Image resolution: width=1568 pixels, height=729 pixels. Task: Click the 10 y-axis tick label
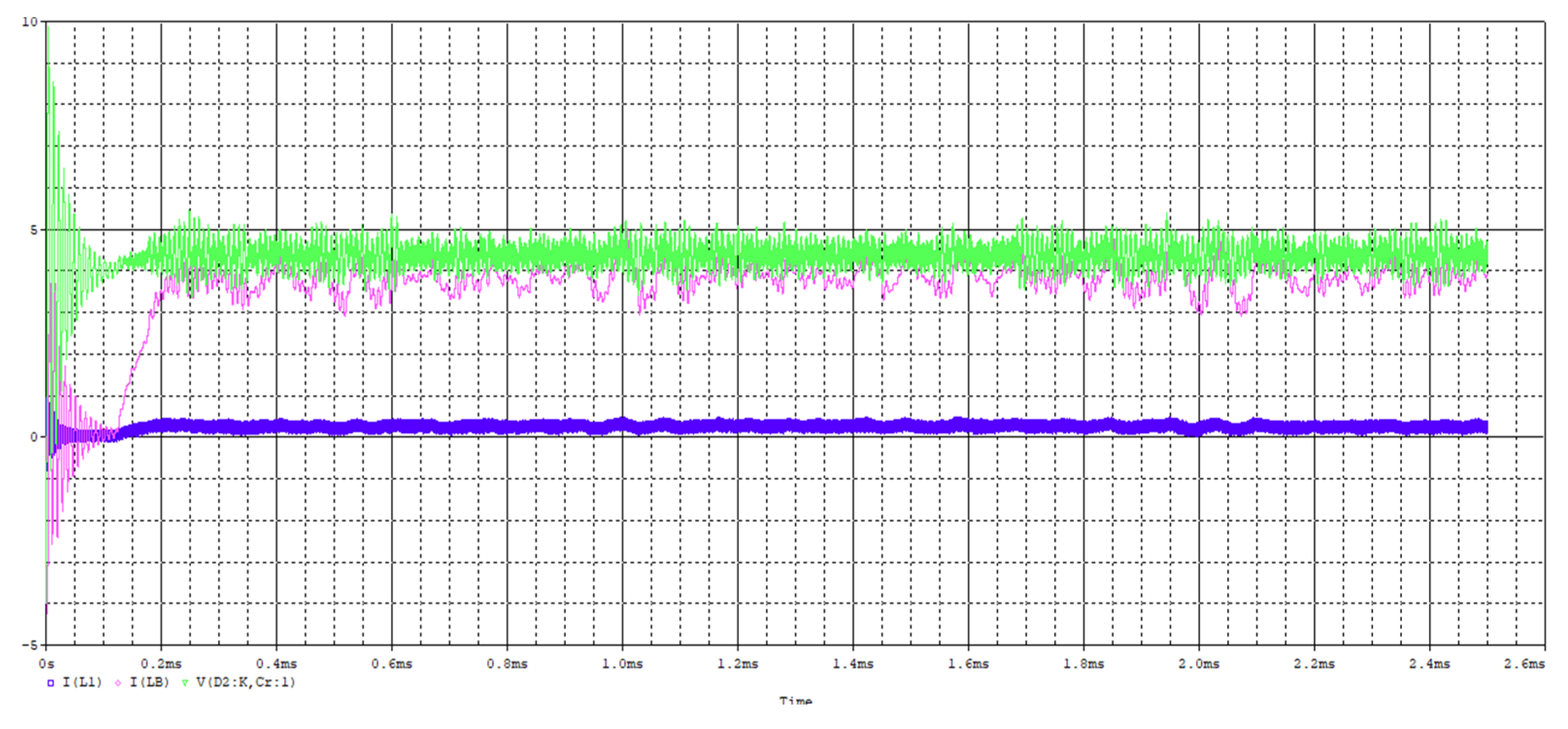click(x=29, y=22)
